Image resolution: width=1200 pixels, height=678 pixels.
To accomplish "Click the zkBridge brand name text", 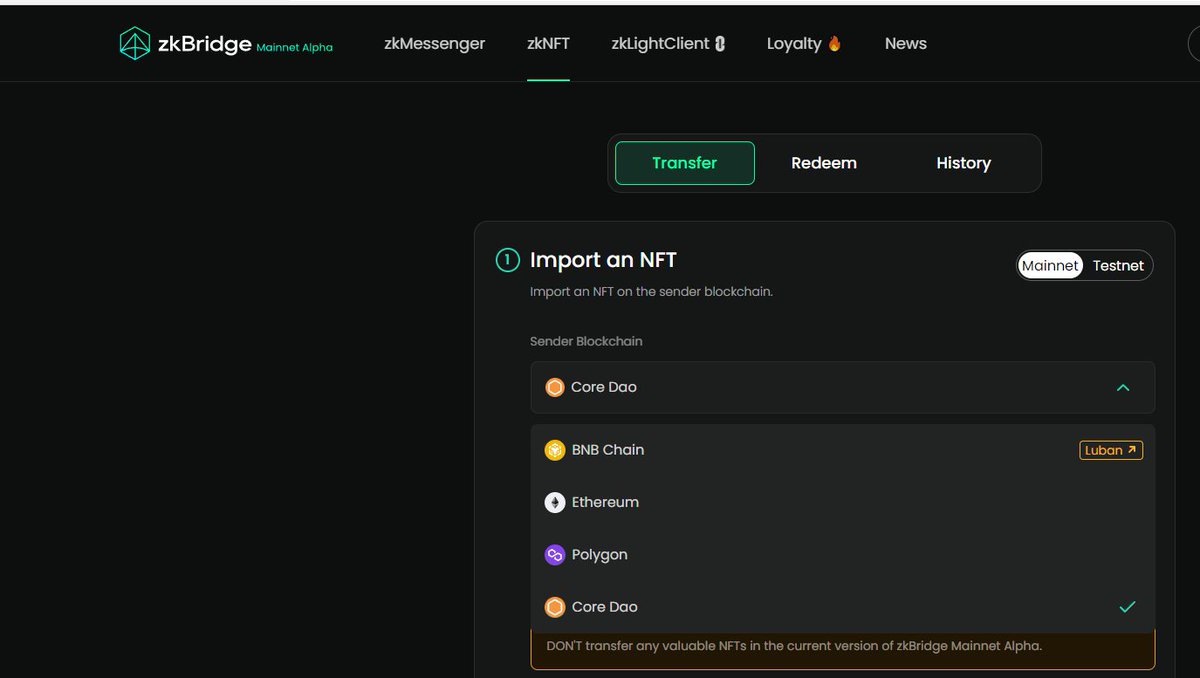I will 204,43.
